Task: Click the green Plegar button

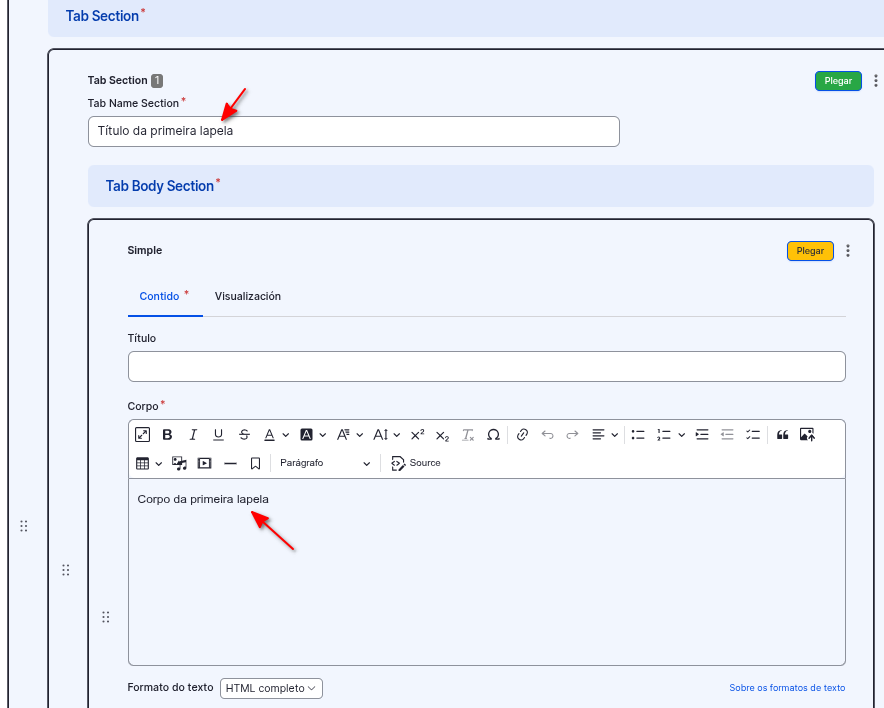Action: click(838, 81)
